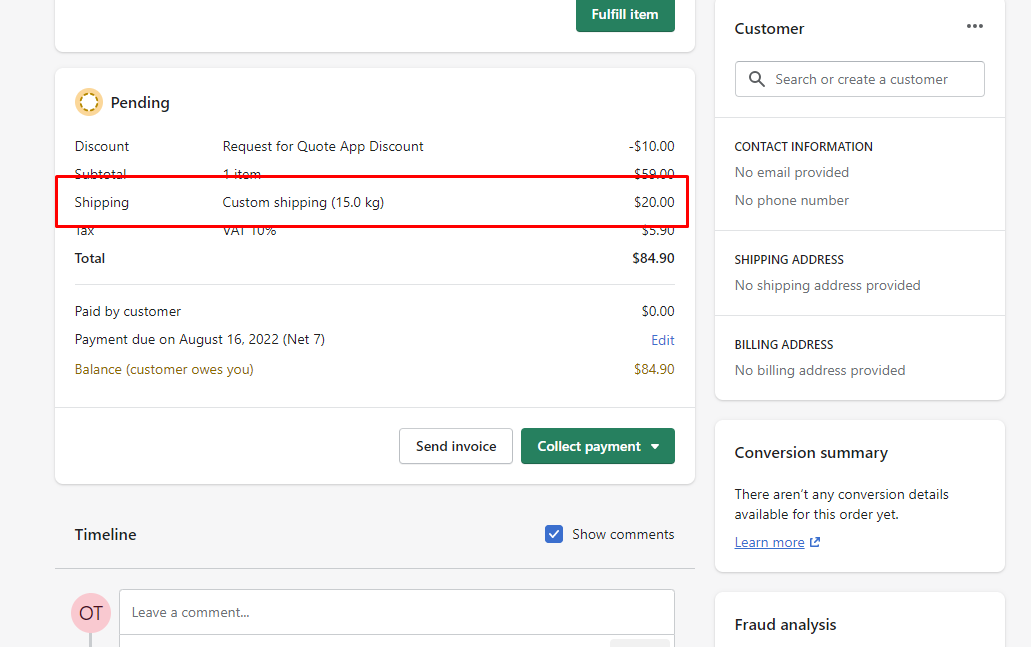1031x647 pixels.
Task: Click into the Leave a comment box
Action: click(x=396, y=612)
